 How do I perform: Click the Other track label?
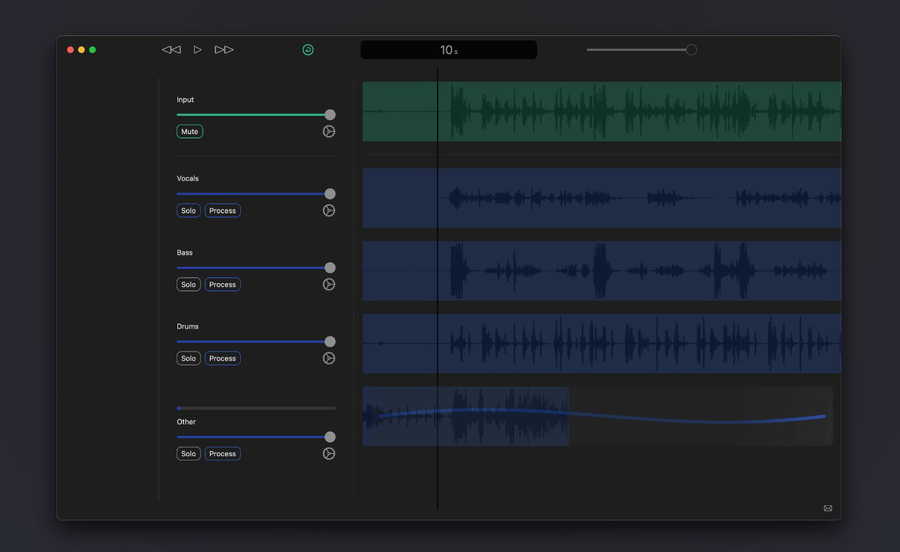pos(186,422)
